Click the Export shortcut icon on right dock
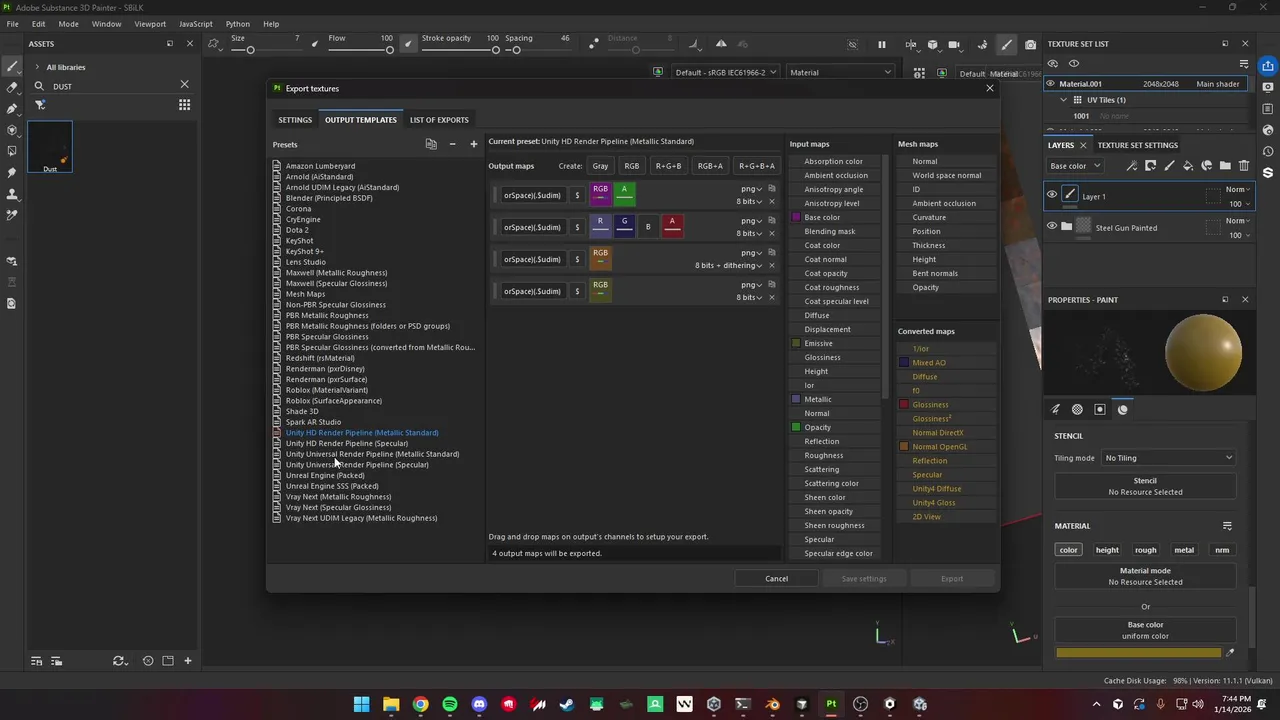Viewport: 1280px width, 720px height. click(1267, 66)
